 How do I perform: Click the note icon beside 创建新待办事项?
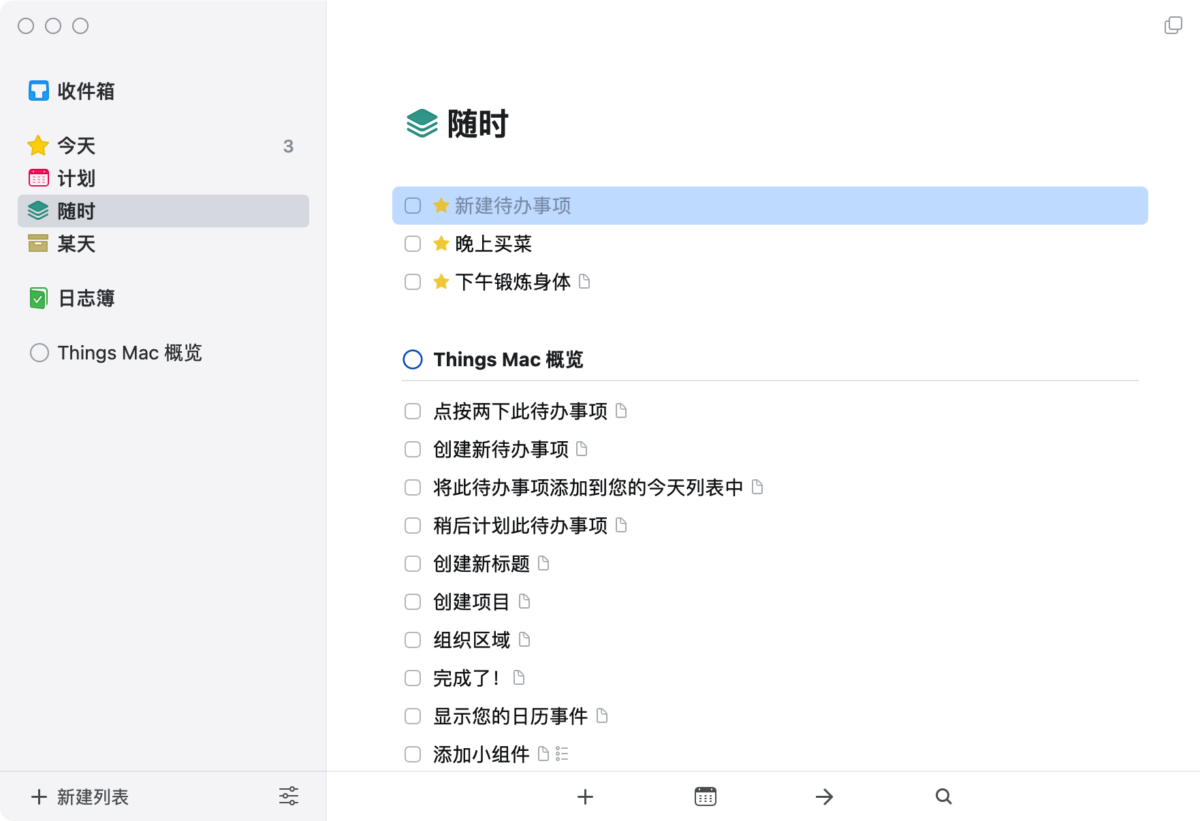pos(582,449)
